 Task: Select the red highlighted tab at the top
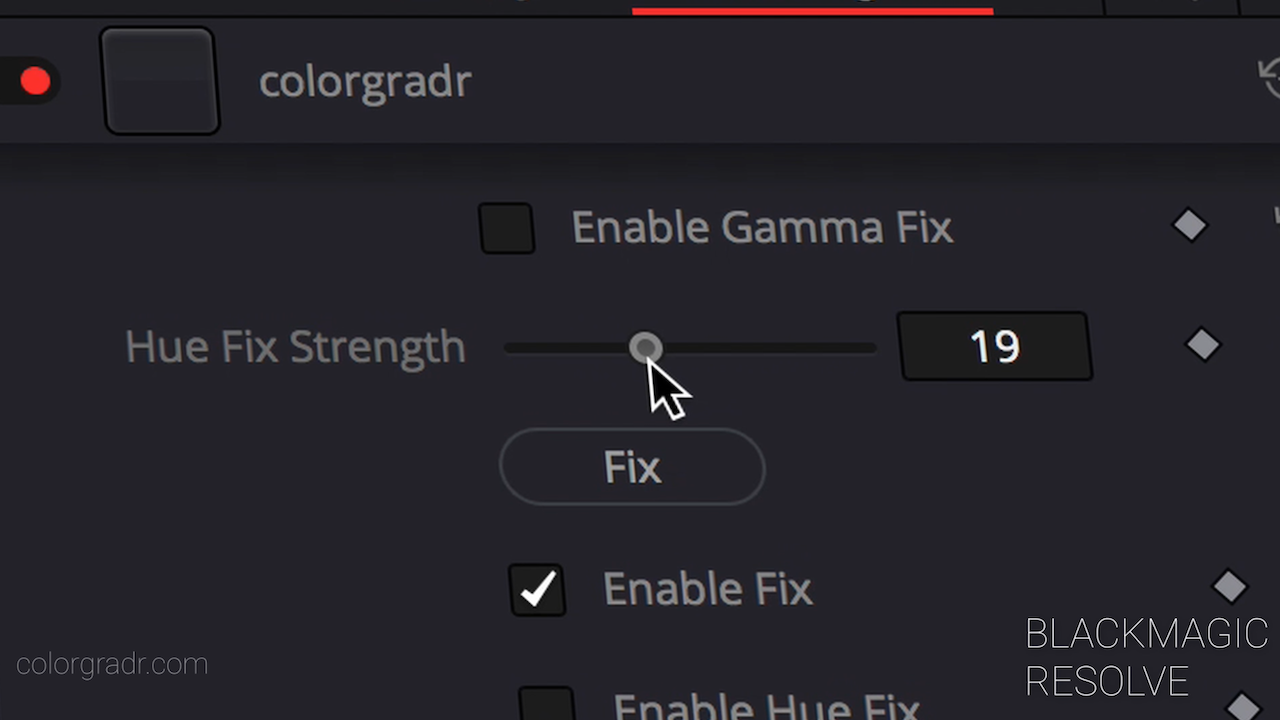[x=812, y=5]
